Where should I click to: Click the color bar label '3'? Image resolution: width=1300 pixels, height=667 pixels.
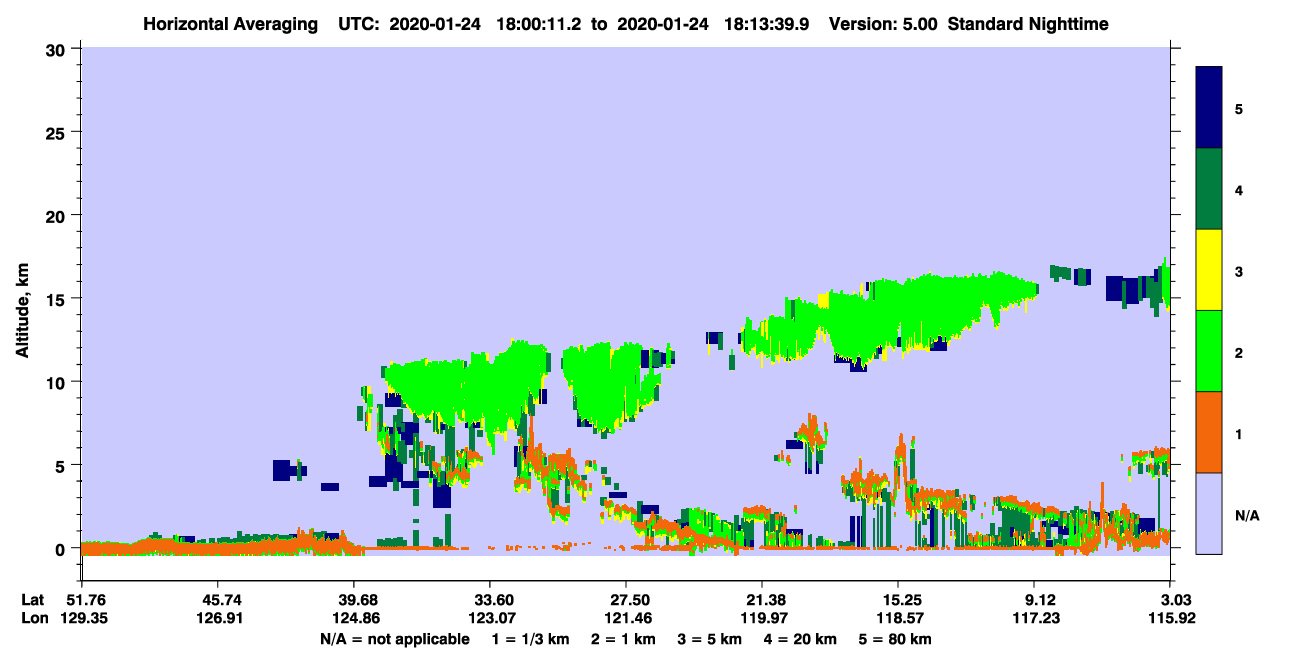click(x=1239, y=271)
